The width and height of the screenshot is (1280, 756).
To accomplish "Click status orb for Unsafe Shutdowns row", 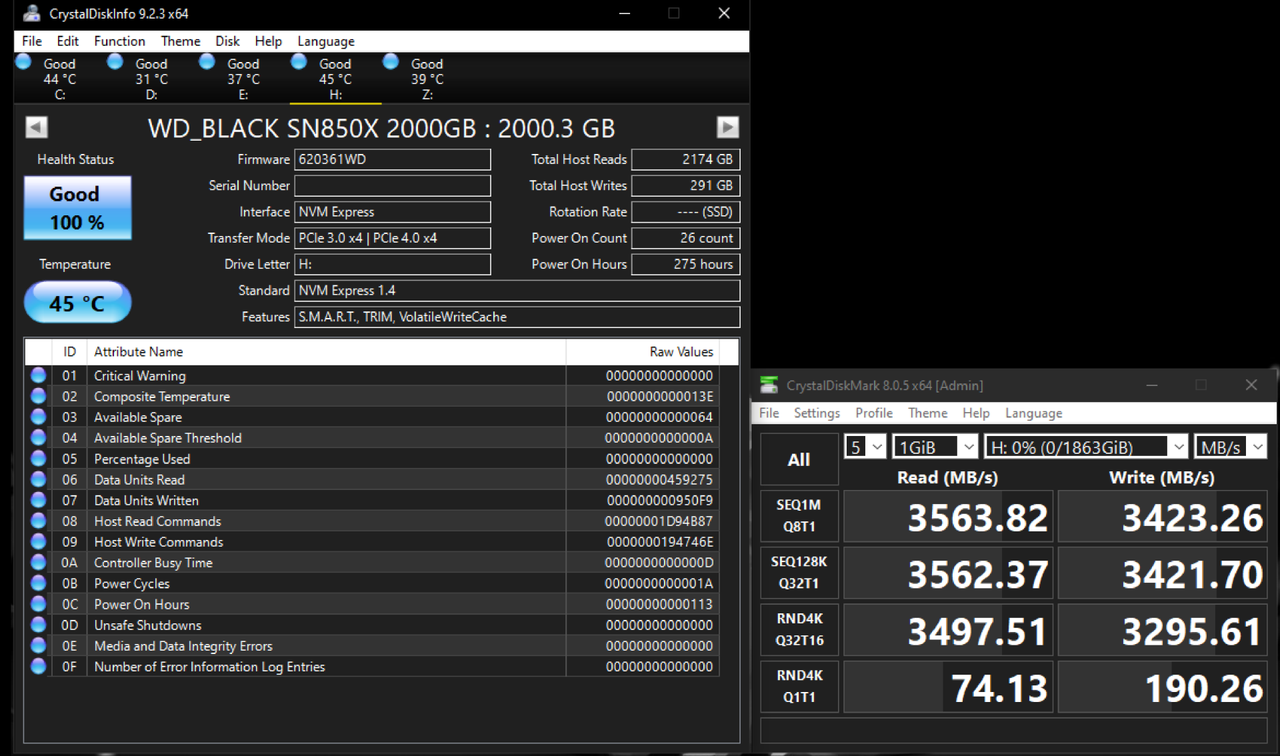I will 38,625.
